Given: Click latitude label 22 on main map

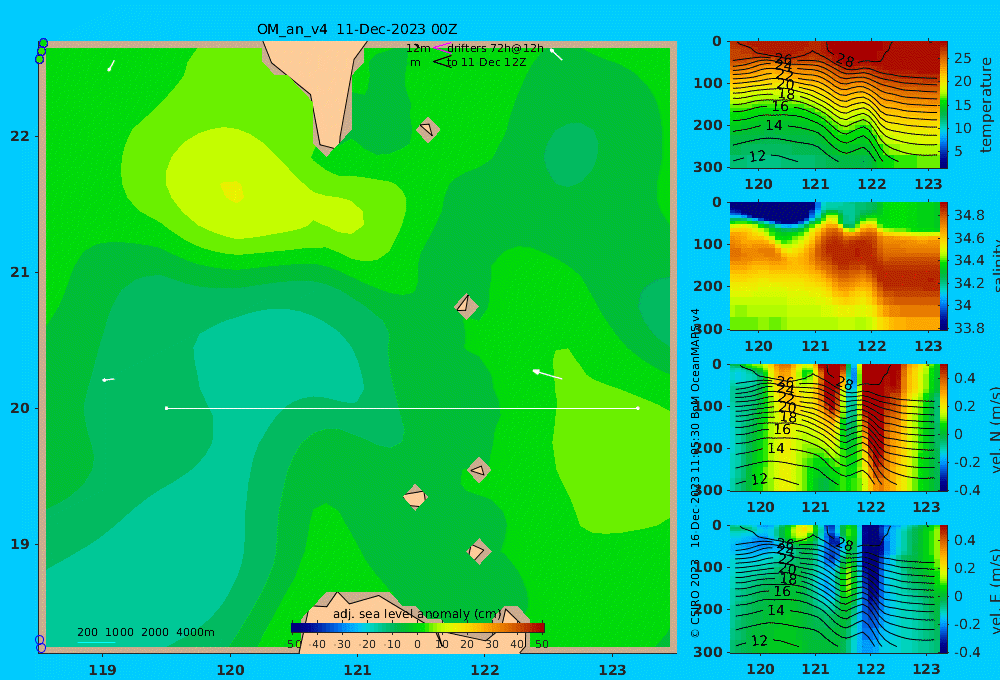Looking at the screenshot, I should click(x=20, y=136).
